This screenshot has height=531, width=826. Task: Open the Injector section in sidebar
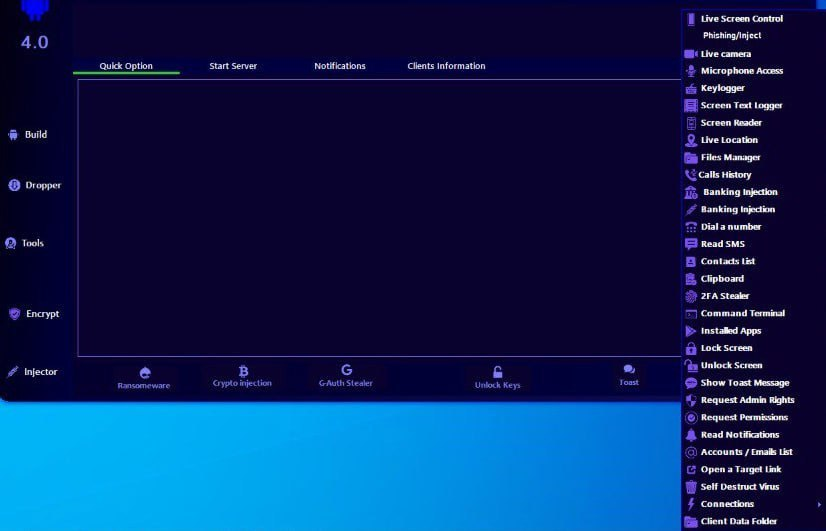[32, 372]
